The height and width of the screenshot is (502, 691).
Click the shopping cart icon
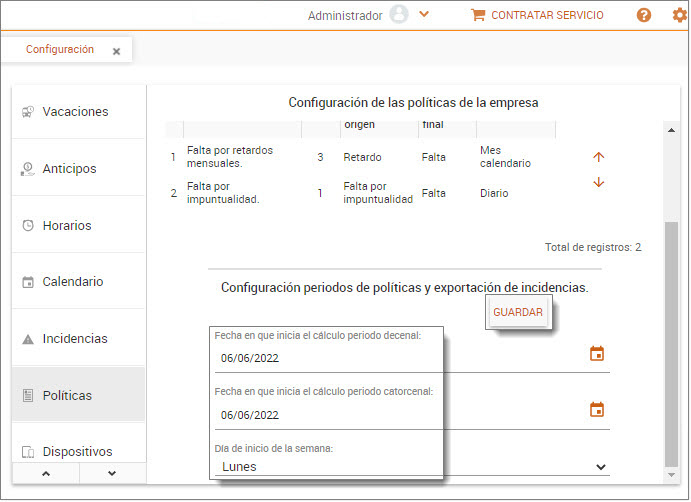pos(477,15)
